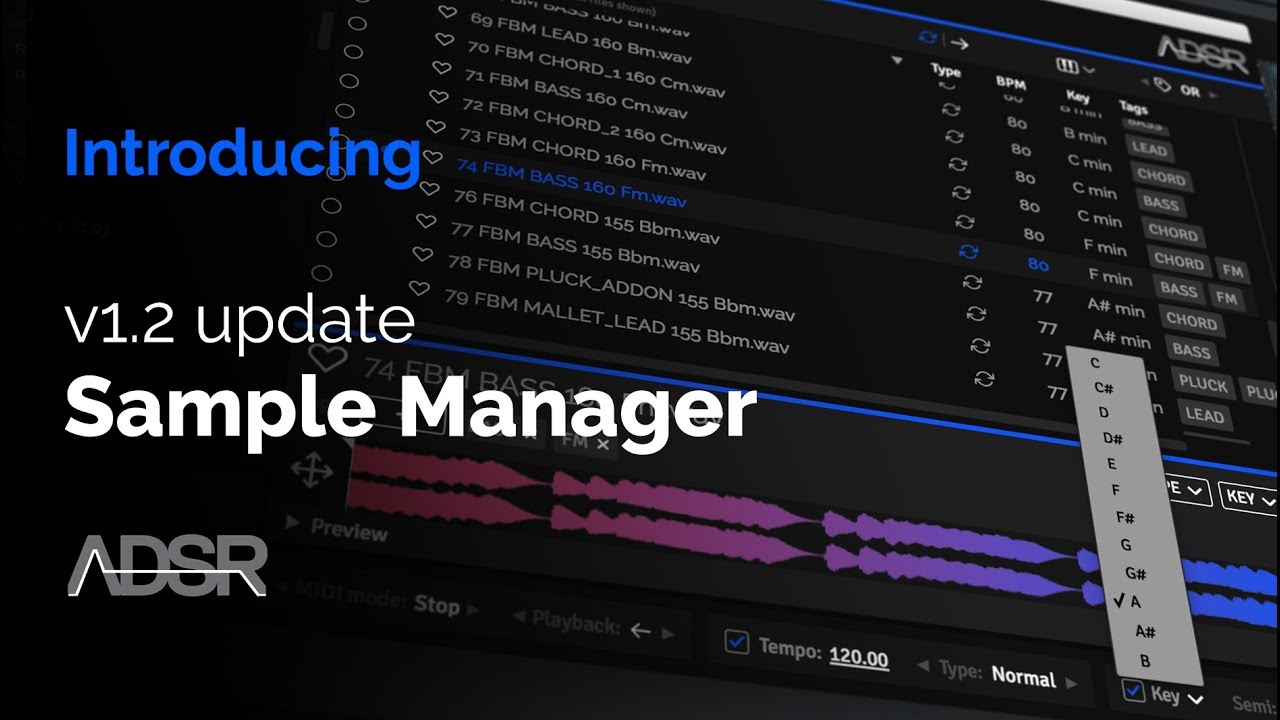Step Playback direction right arrow
Image resolution: width=1280 pixels, height=720 pixels.
668,633
